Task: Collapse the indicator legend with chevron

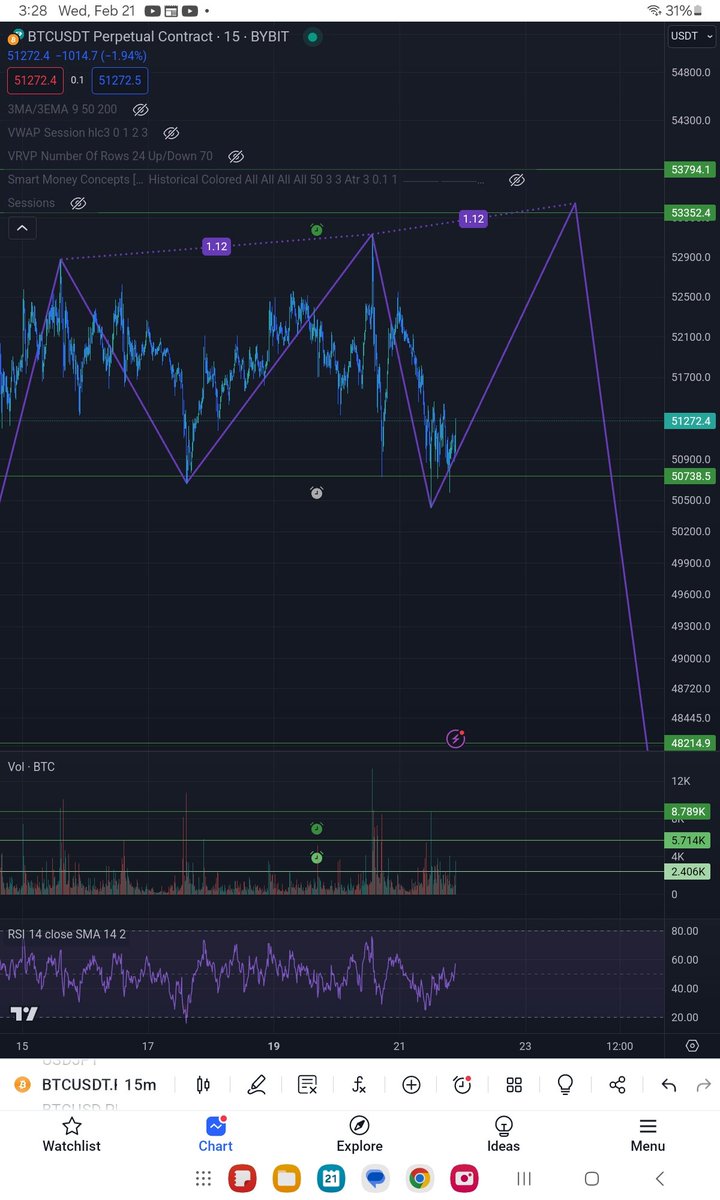Action: coord(22,228)
